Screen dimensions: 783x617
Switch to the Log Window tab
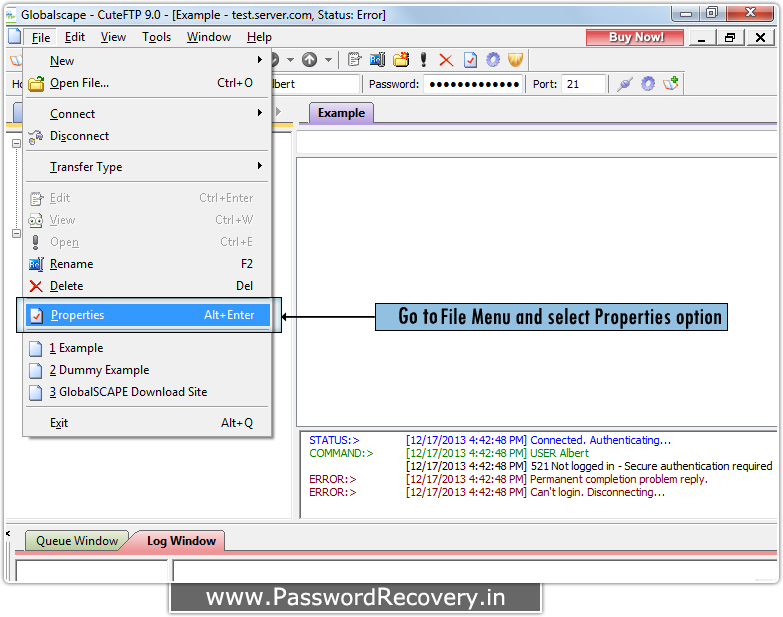click(x=181, y=541)
